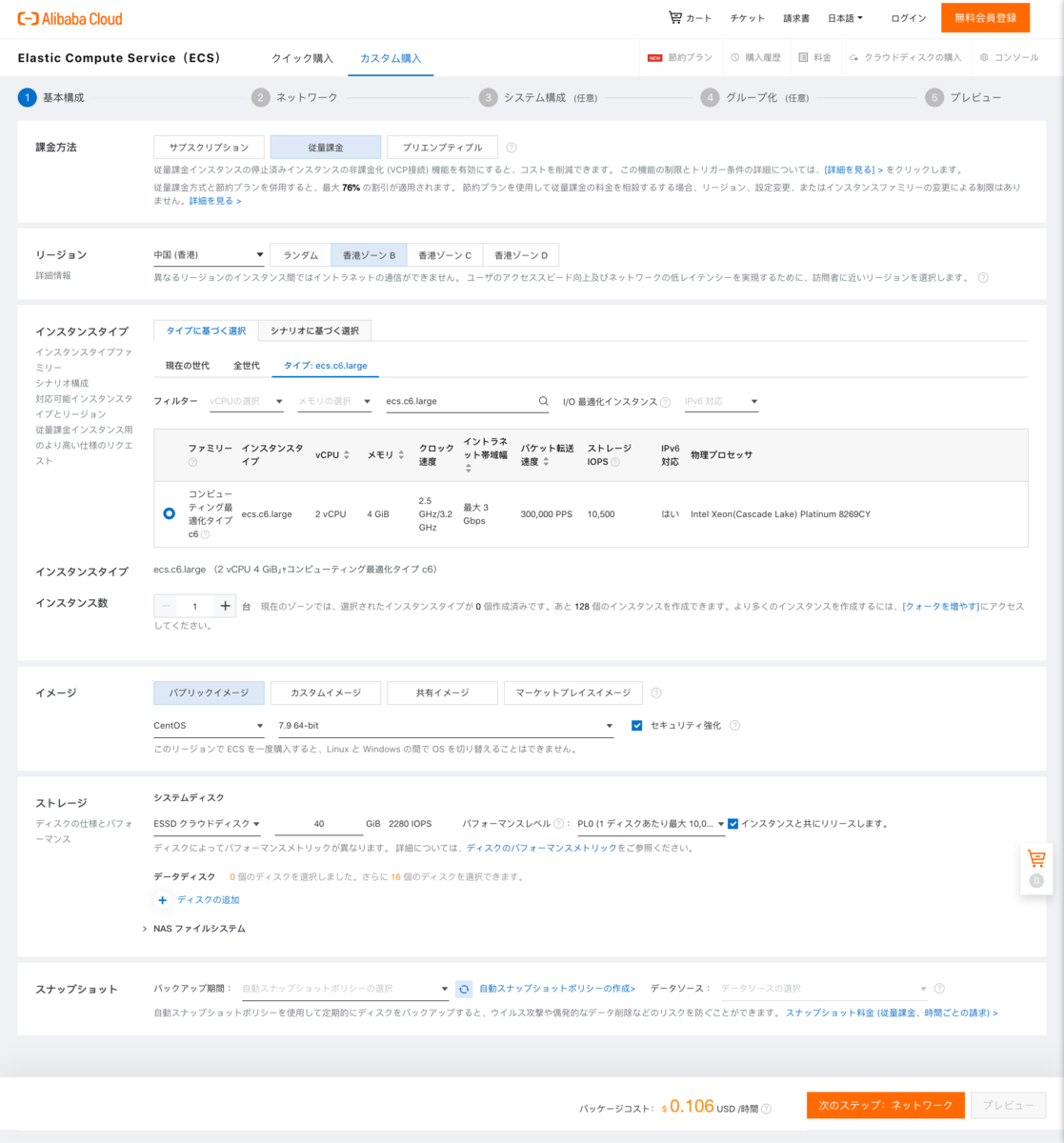Click the shopping cart icon in header
The image size is (1064, 1143).
tap(675, 18)
